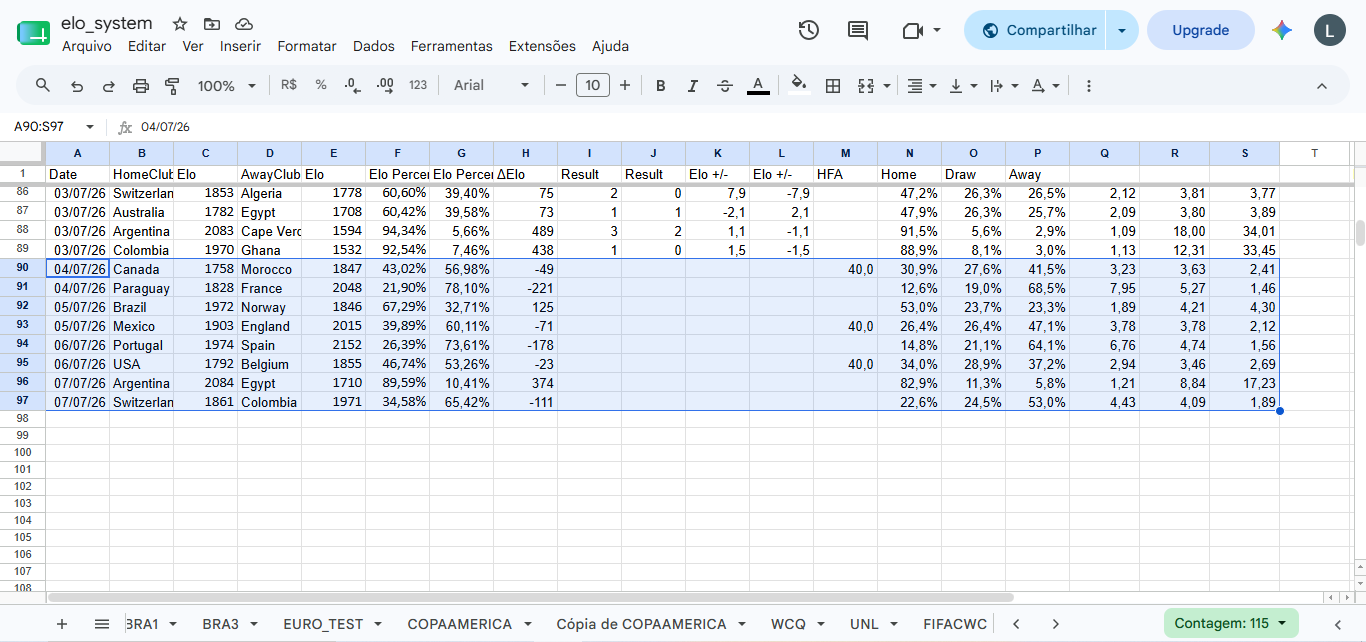Open the Google Sheets home icon

tap(33, 32)
